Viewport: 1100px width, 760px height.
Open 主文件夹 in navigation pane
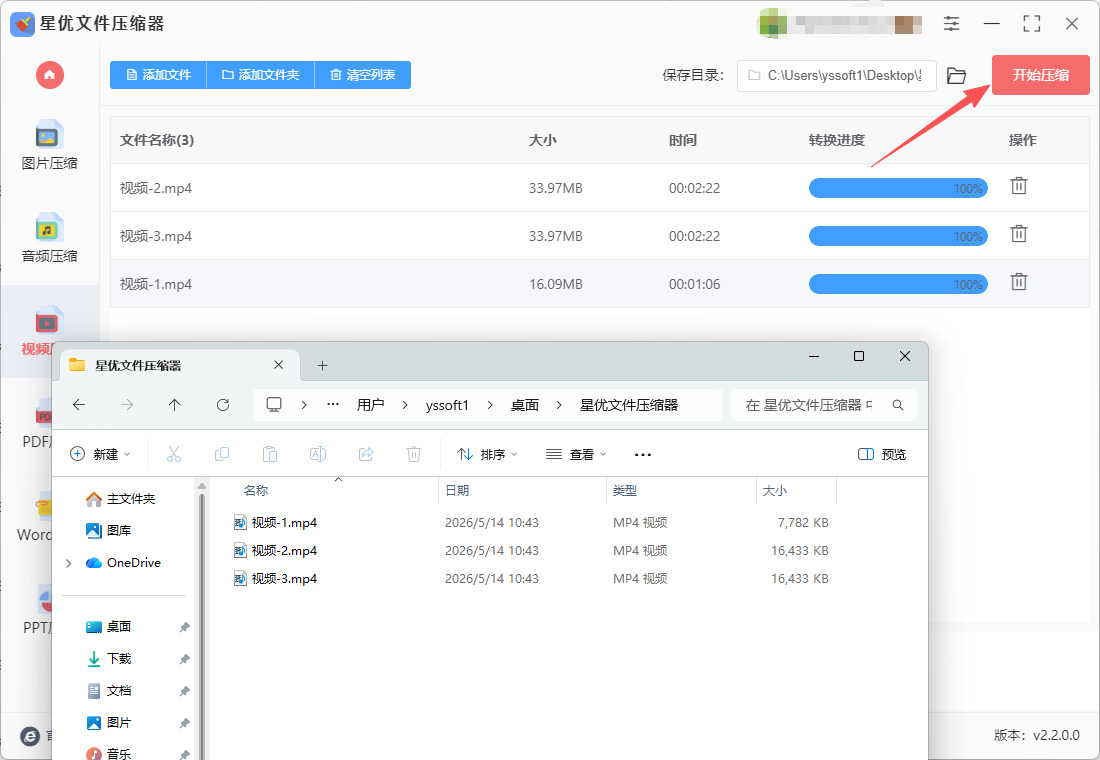pyautogui.click(x=120, y=498)
